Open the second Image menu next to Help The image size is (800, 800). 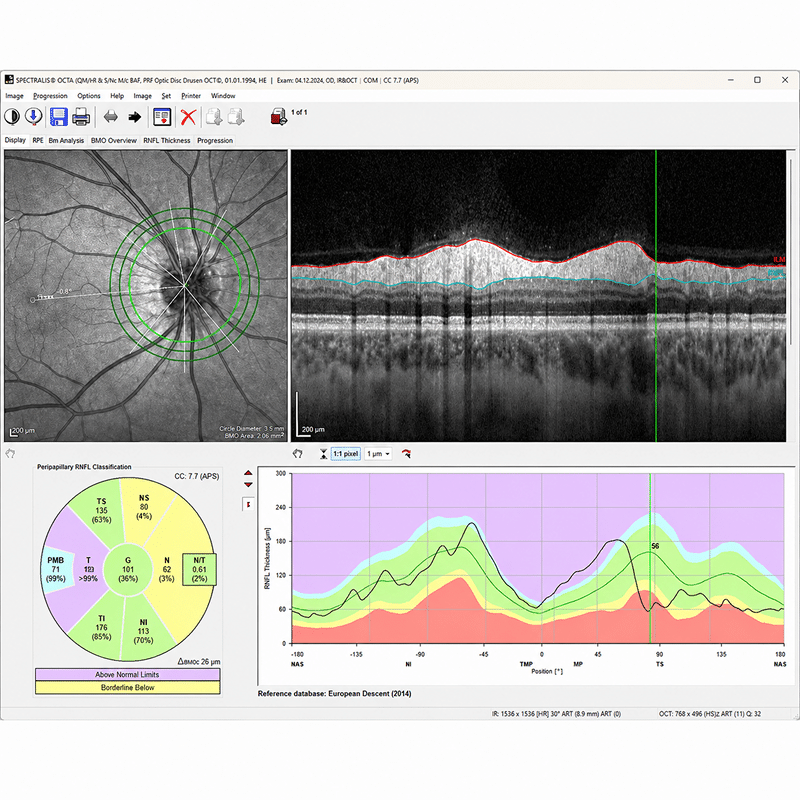click(142, 96)
